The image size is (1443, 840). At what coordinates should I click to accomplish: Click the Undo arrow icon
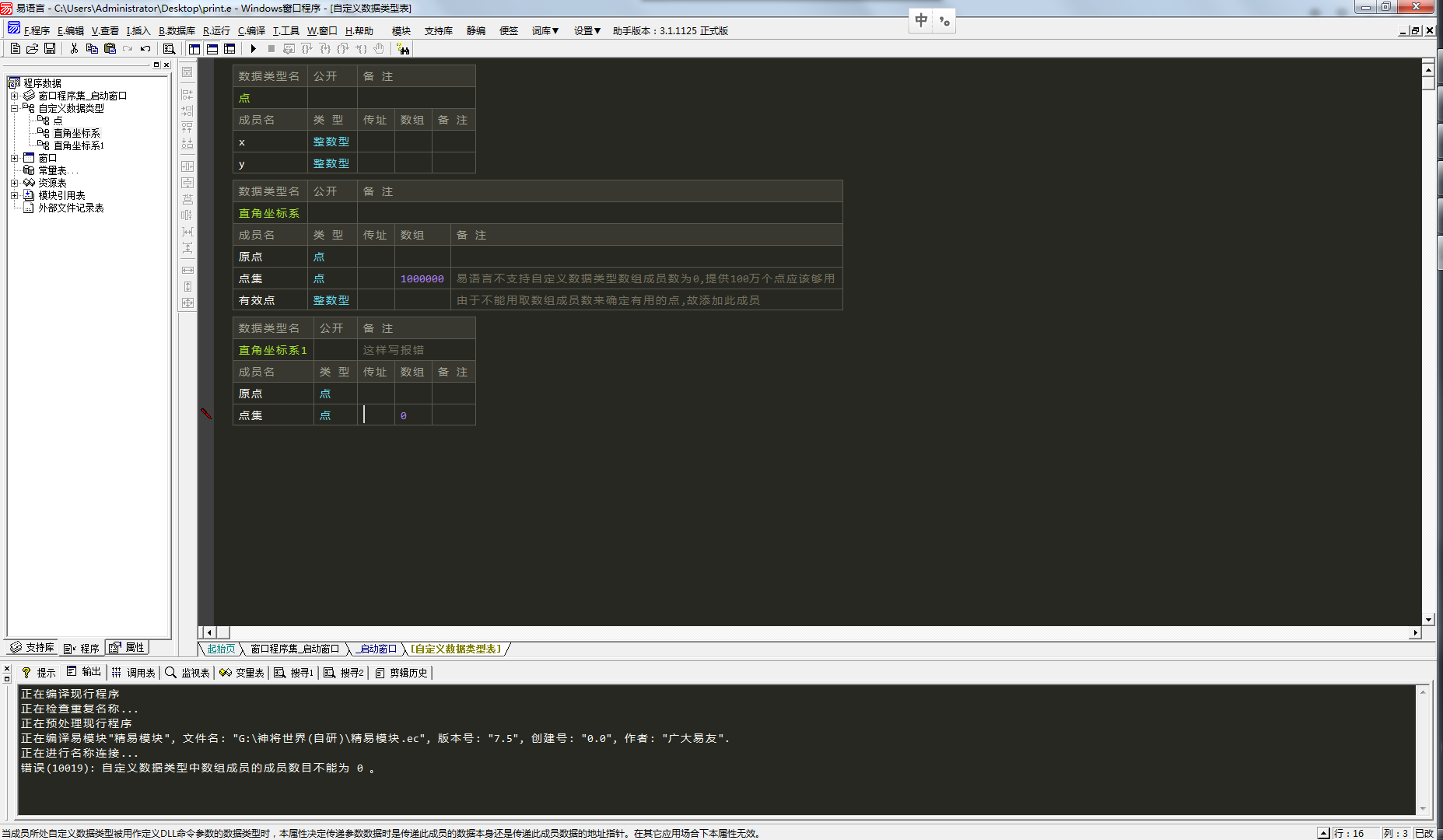click(145, 49)
